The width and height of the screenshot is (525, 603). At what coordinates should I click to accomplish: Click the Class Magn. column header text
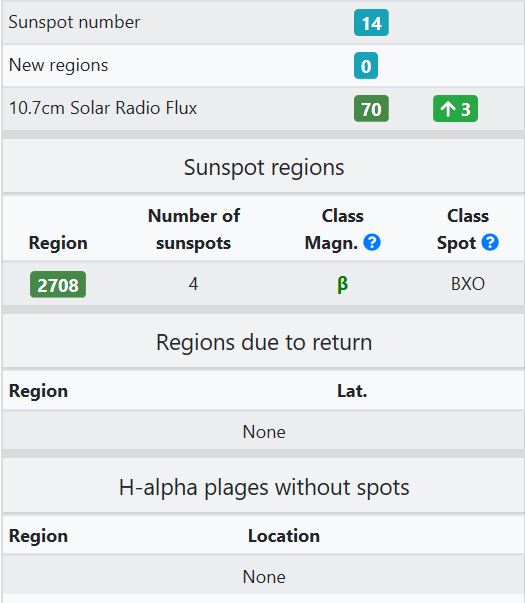tap(332, 229)
